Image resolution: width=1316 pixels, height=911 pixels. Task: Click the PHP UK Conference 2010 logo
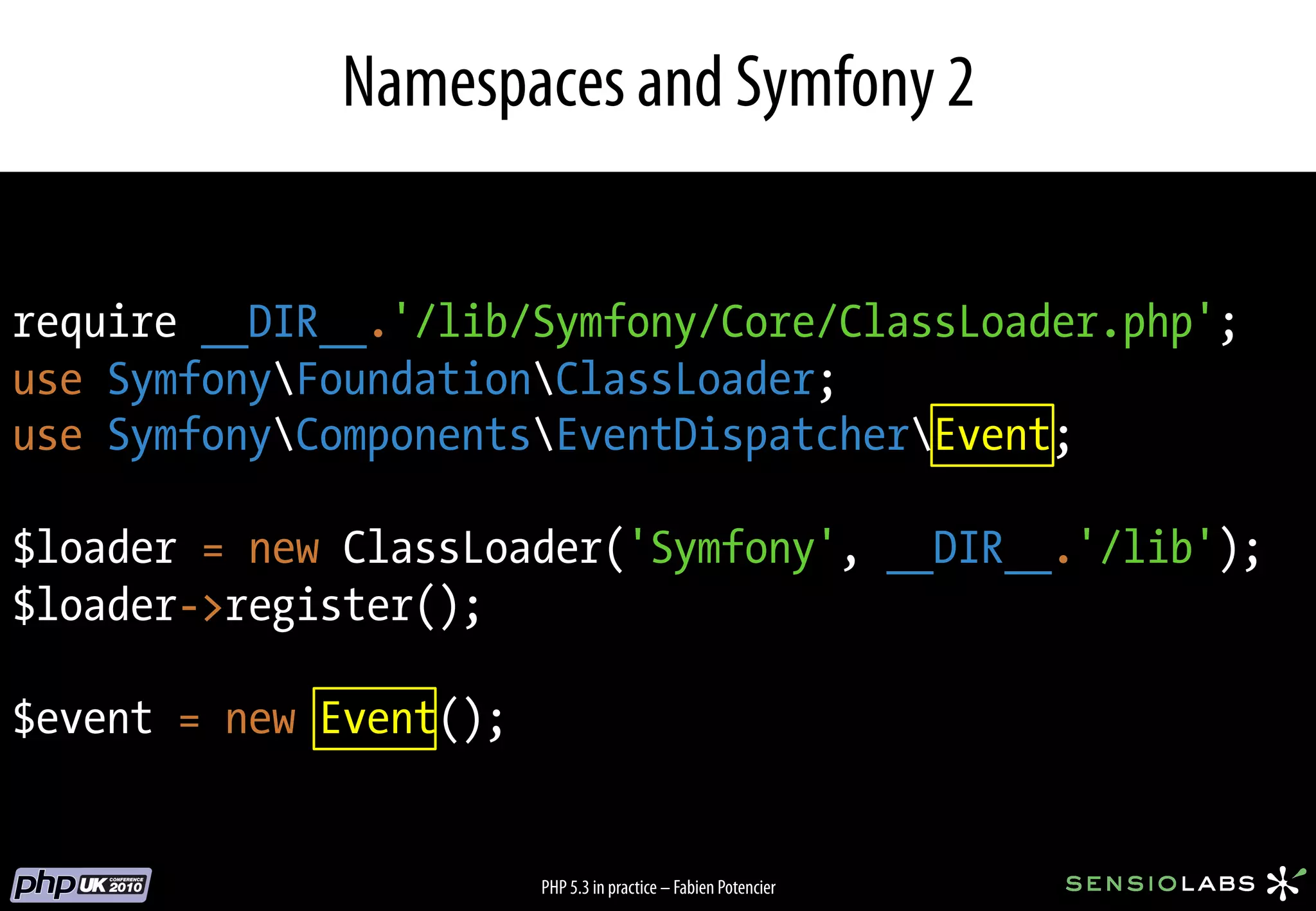tap(82, 885)
